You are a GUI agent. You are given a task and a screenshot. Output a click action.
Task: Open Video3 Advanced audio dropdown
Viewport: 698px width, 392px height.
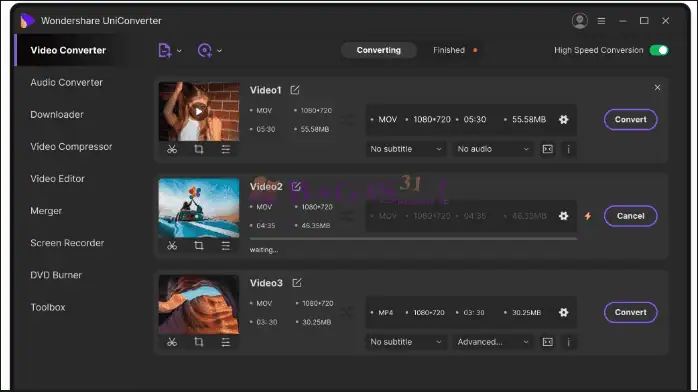(493, 342)
